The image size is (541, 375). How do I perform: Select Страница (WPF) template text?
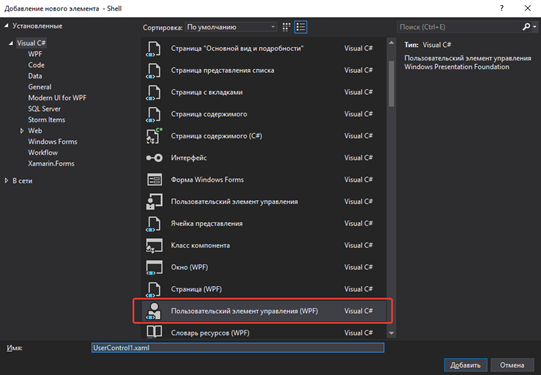[x=196, y=289]
